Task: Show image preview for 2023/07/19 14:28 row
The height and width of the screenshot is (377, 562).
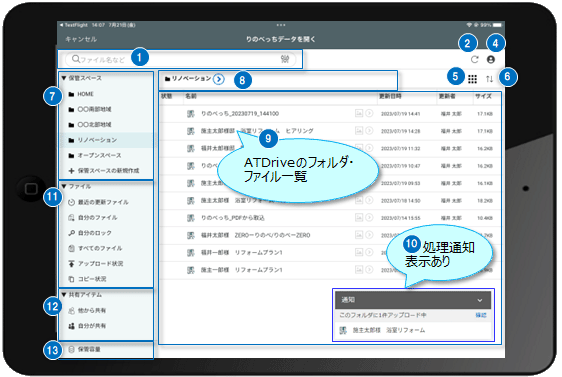Action: click(x=359, y=131)
